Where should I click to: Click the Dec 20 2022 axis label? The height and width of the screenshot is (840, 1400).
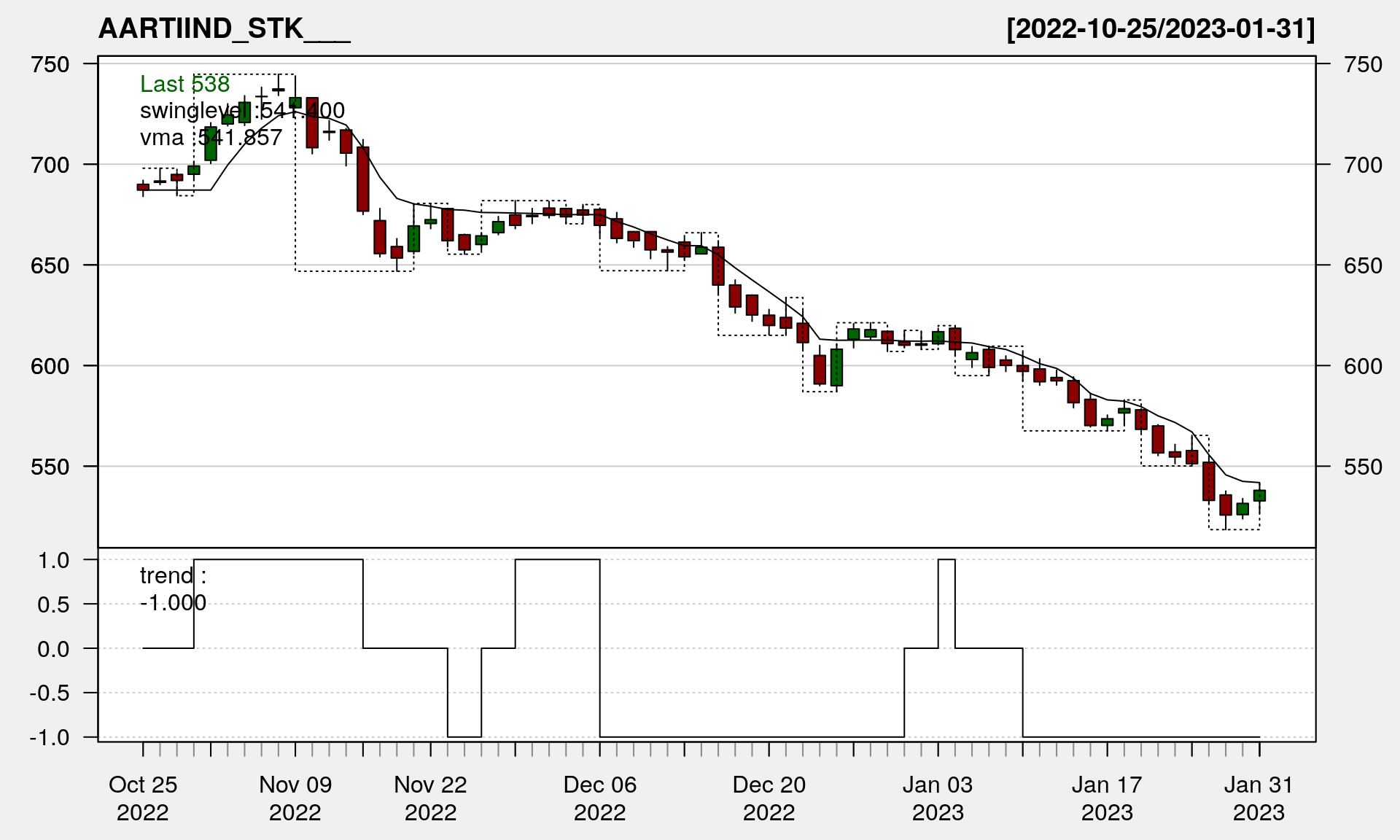pos(769,798)
